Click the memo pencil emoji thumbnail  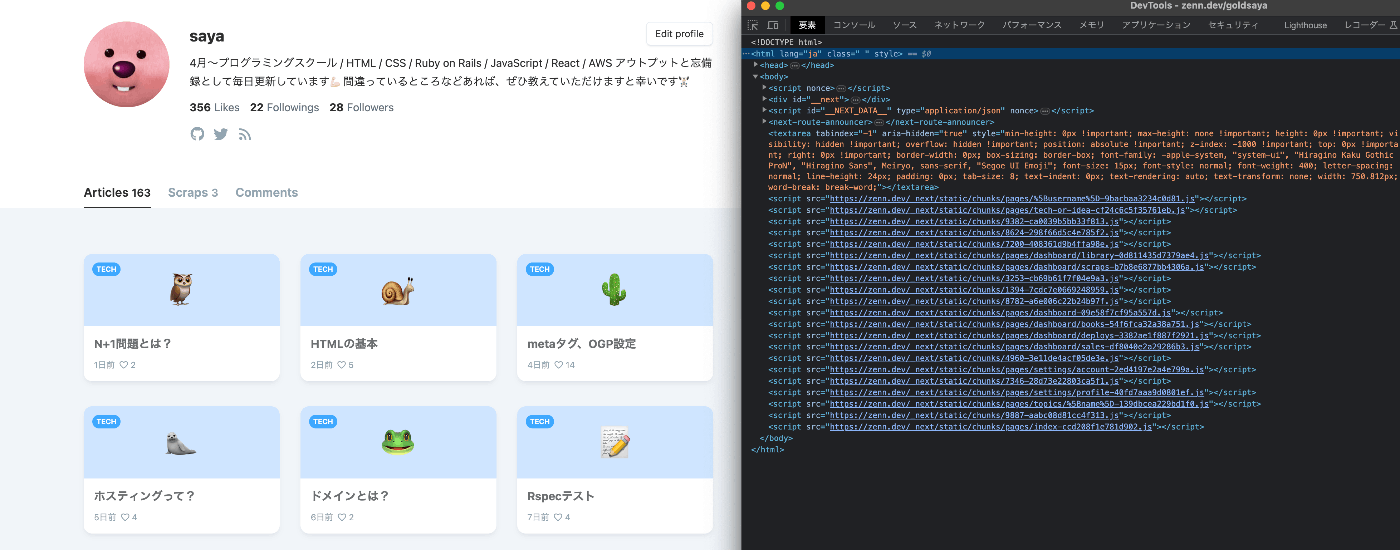point(614,442)
